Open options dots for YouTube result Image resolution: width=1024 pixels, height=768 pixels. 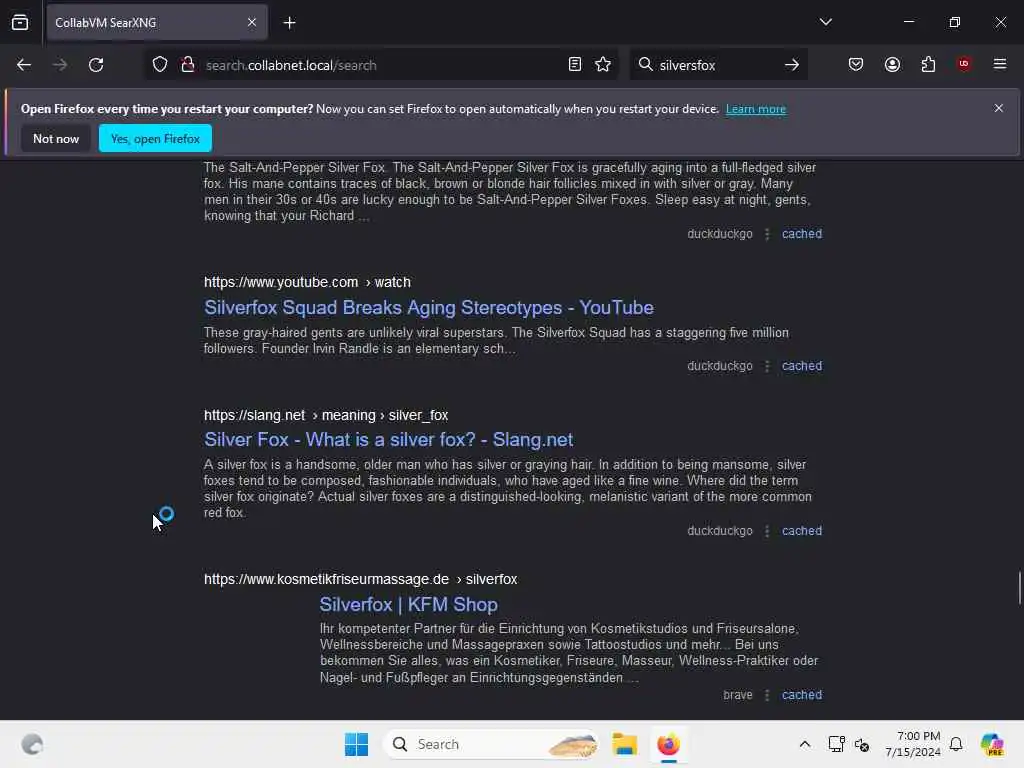(x=767, y=366)
